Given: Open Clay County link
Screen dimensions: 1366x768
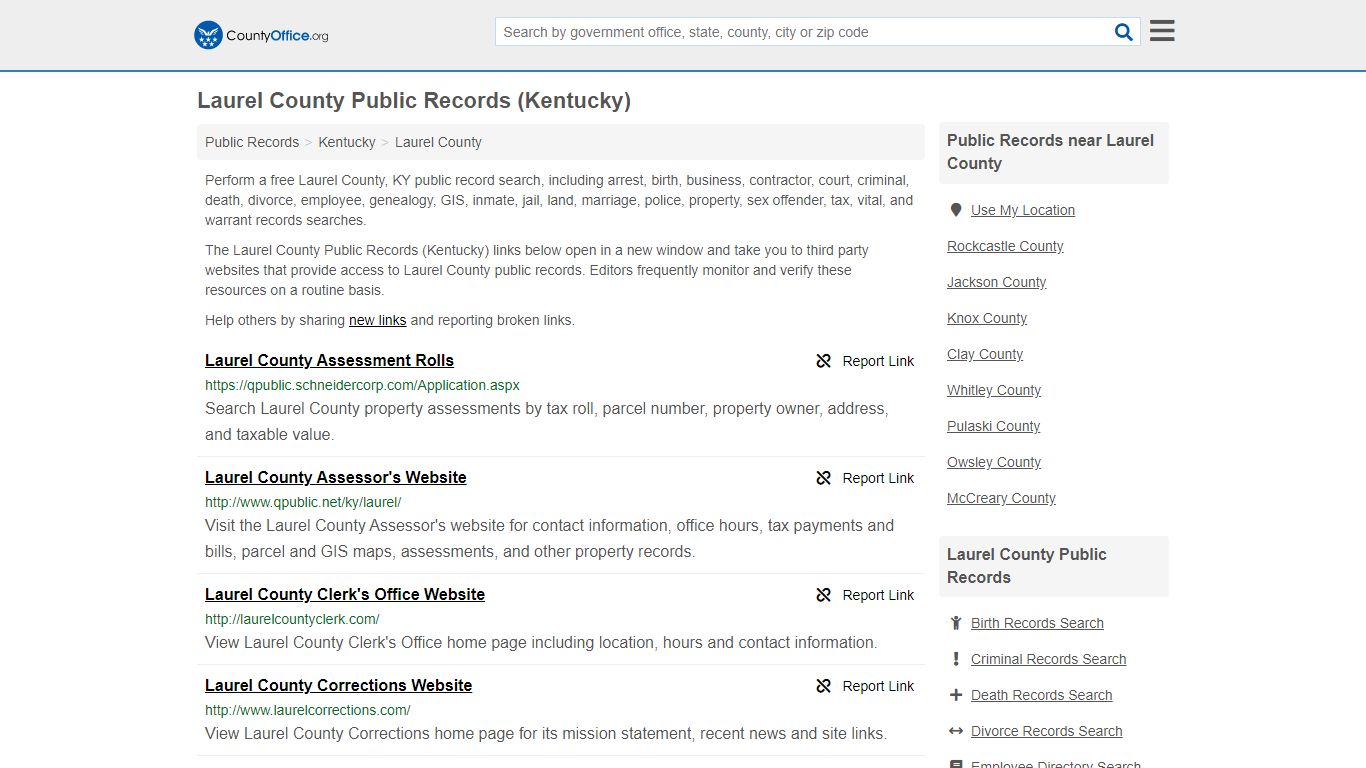Looking at the screenshot, I should coord(985,354).
